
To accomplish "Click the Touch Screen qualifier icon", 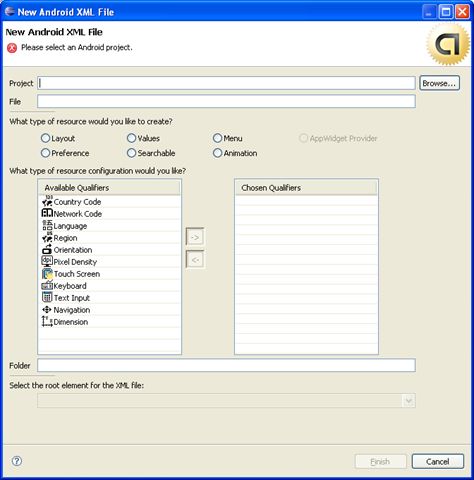I will (47, 273).
